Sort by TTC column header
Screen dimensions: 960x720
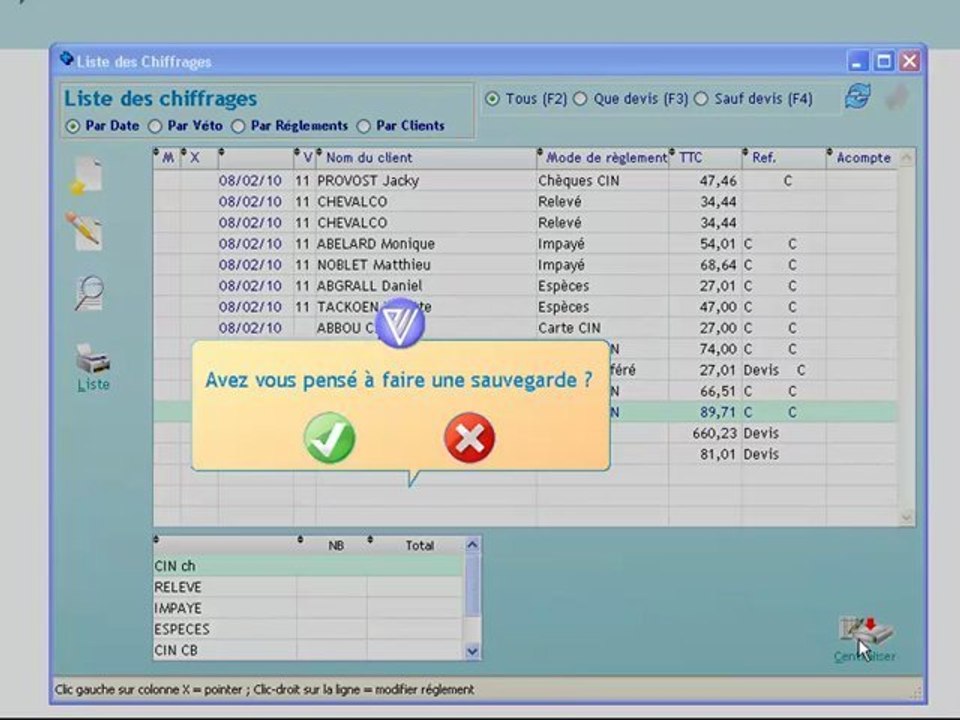pyautogui.click(x=705, y=158)
